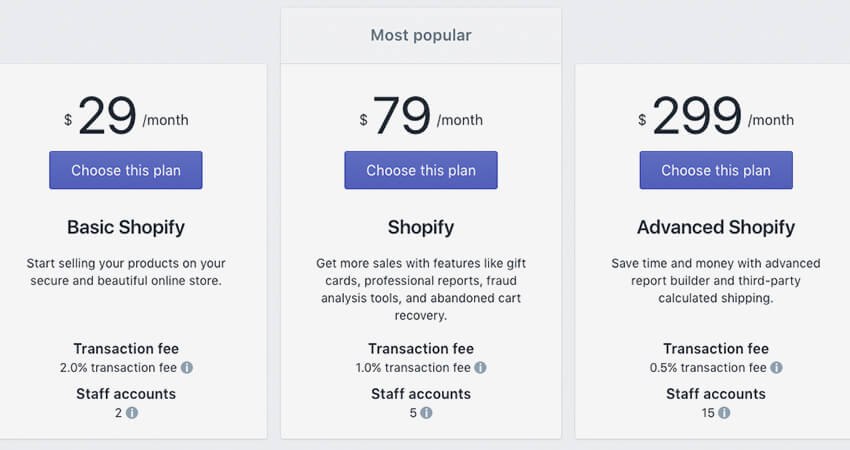
Task: Click the $299 /month price
Action: point(716,117)
